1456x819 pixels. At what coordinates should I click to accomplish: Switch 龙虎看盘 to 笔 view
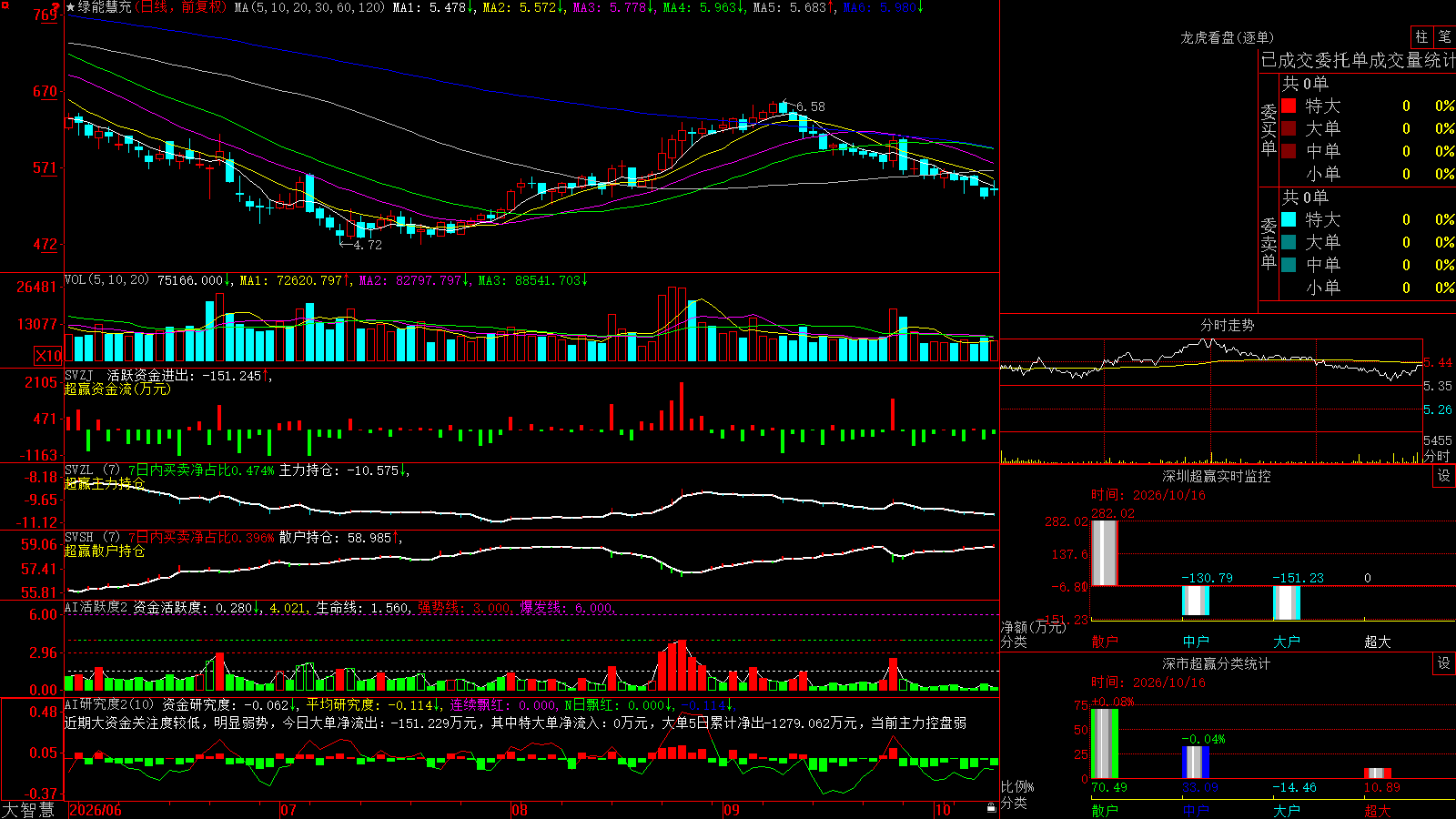click(1444, 37)
